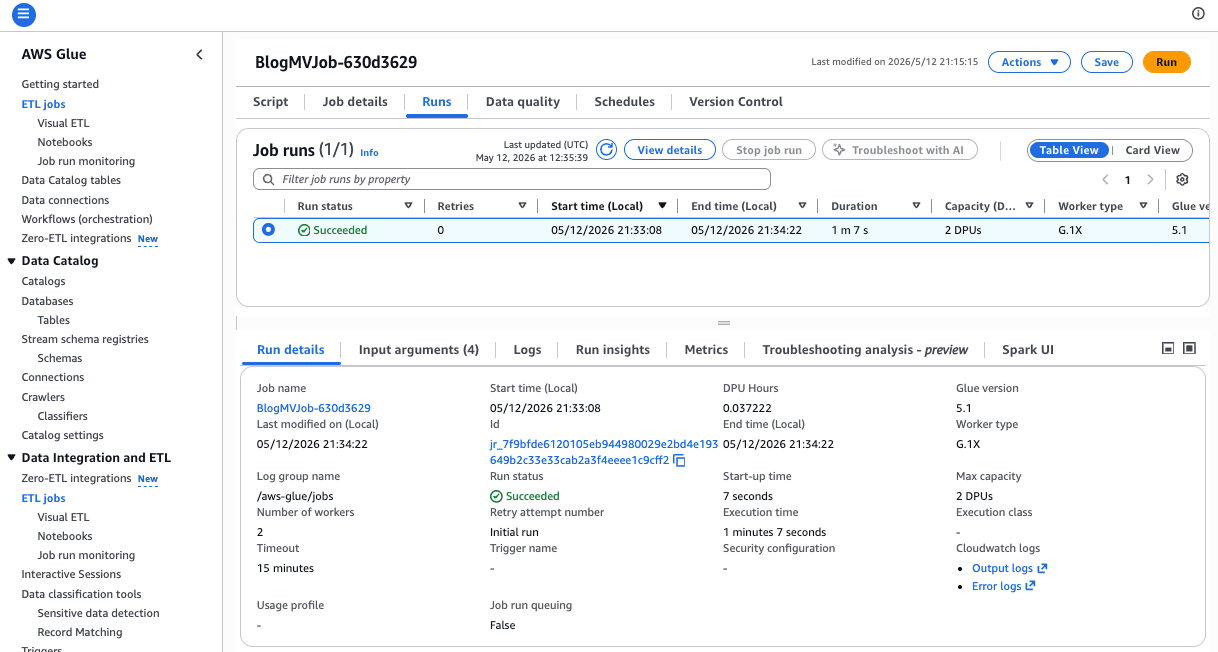Open Troubleshooting analysis preview tab

click(x=865, y=350)
